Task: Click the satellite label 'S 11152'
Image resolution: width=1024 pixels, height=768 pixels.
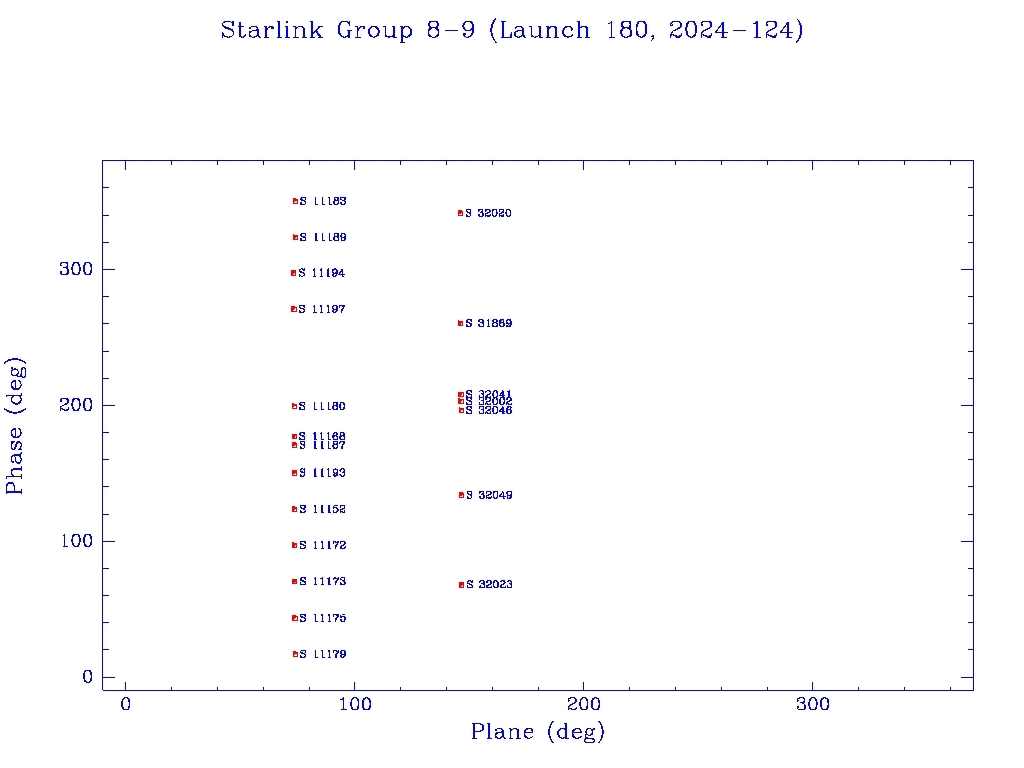Action: [322, 509]
